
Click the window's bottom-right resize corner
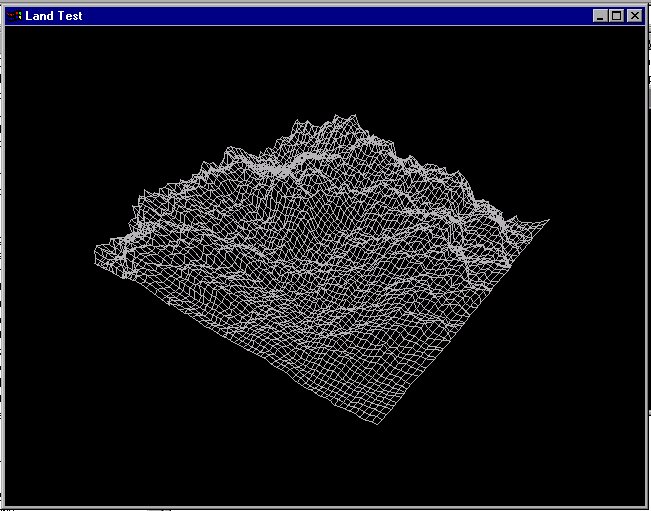coord(647,507)
